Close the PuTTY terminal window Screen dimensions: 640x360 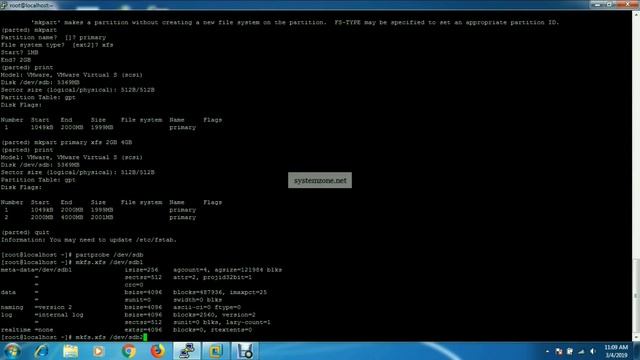click(x=627, y=4)
